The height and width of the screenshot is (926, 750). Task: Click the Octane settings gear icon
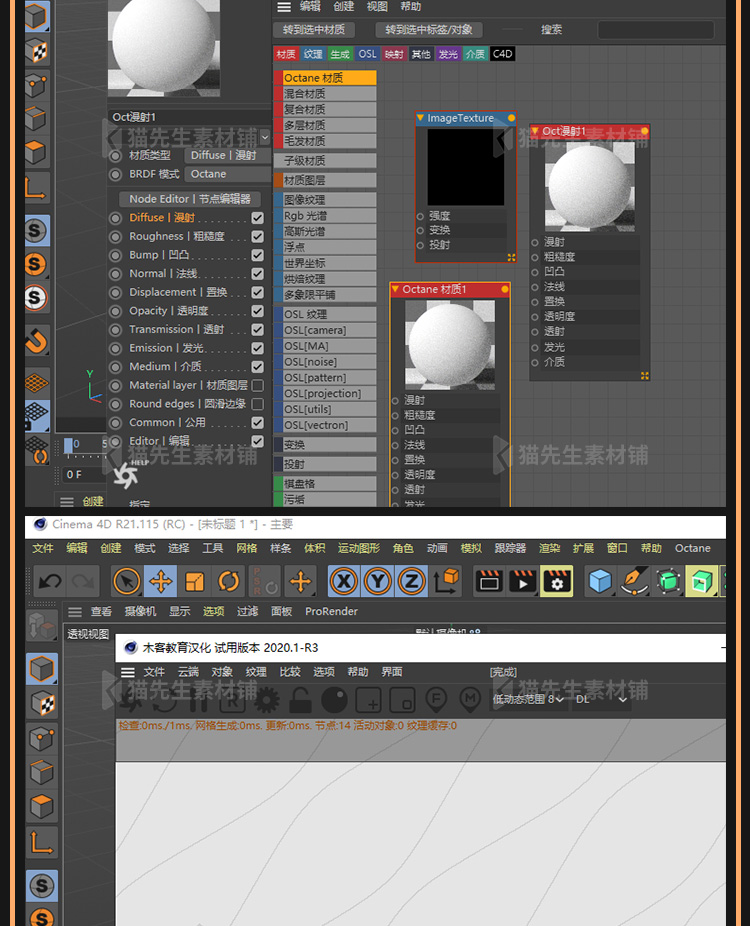click(267, 700)
